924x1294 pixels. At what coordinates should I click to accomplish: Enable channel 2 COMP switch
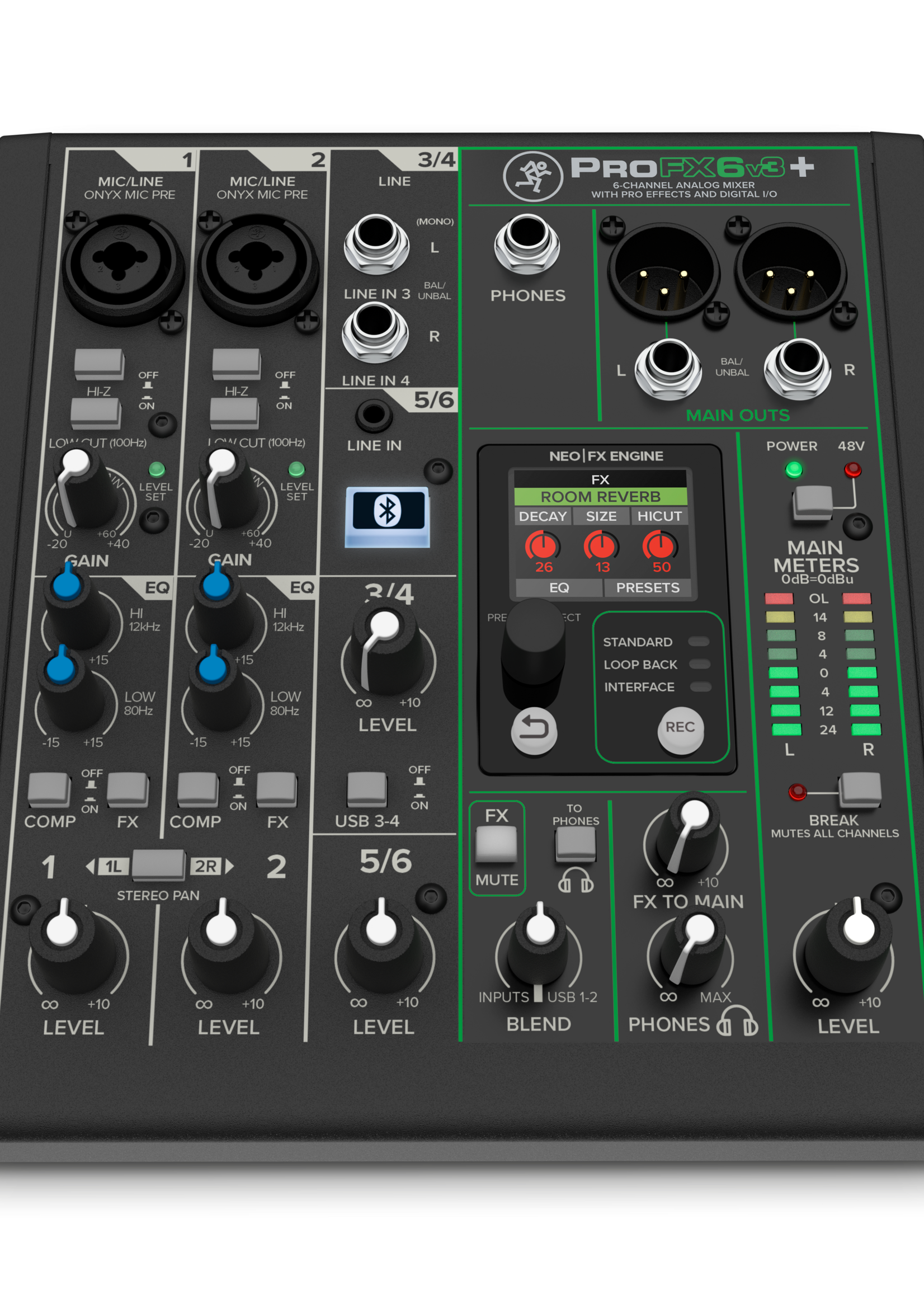[x=198, y=790]
